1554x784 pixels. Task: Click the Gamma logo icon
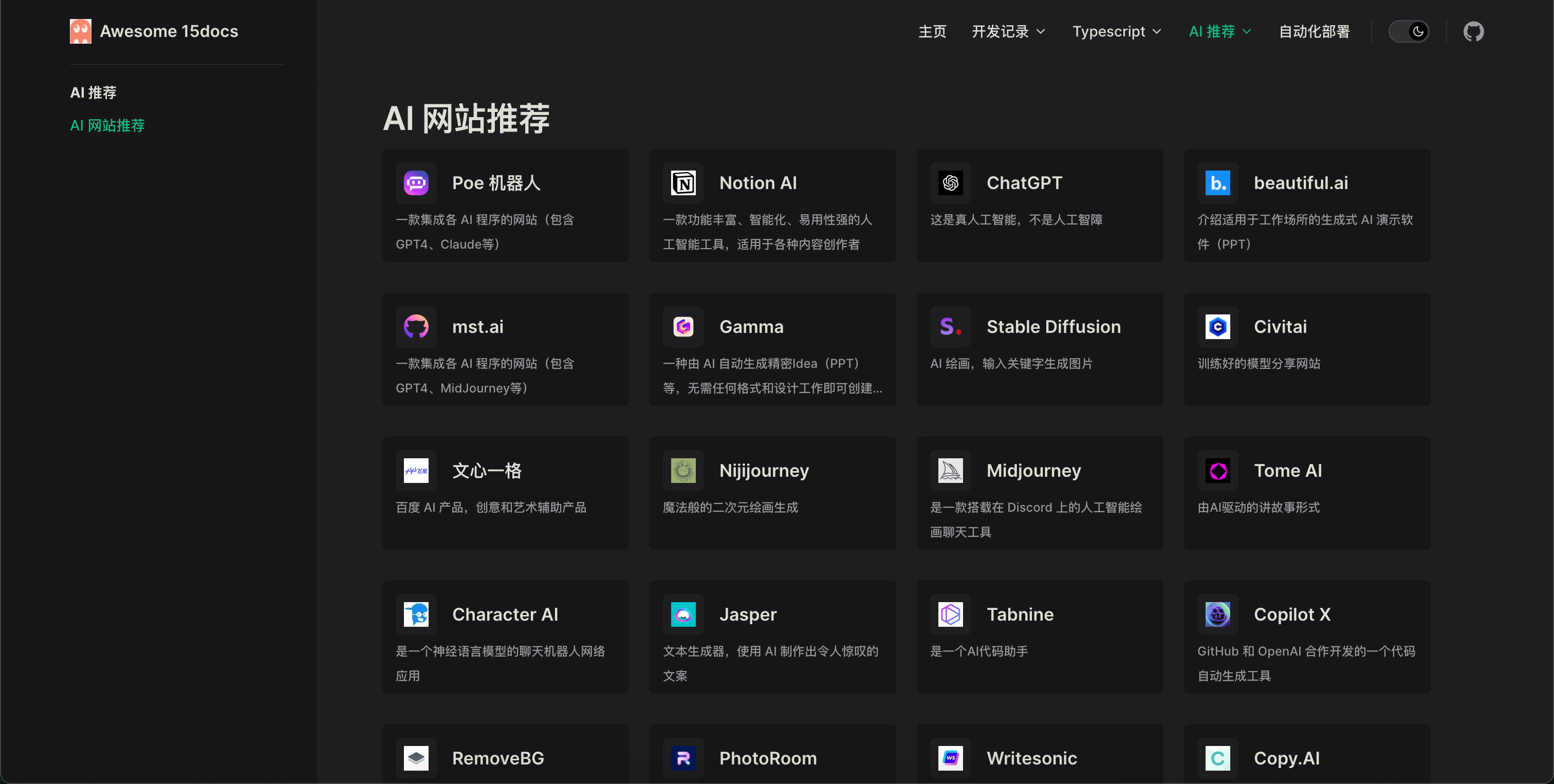tap(683, 327)
